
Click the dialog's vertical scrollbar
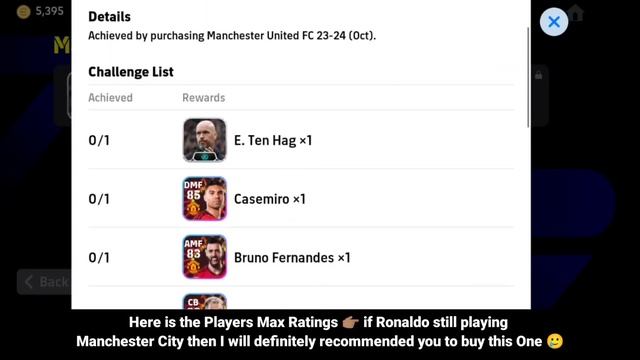coord(528,78)
